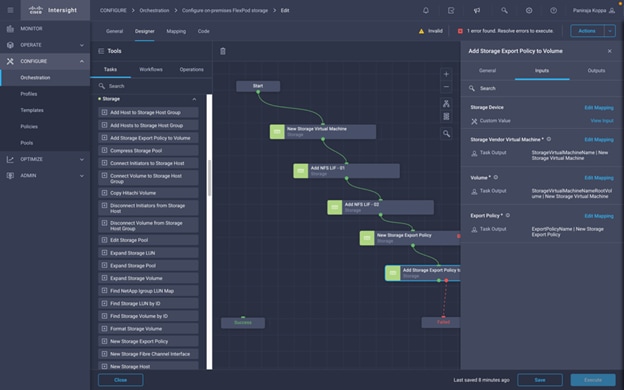
Task: Open Pools in the sidebar
Action: coord(27,143)
